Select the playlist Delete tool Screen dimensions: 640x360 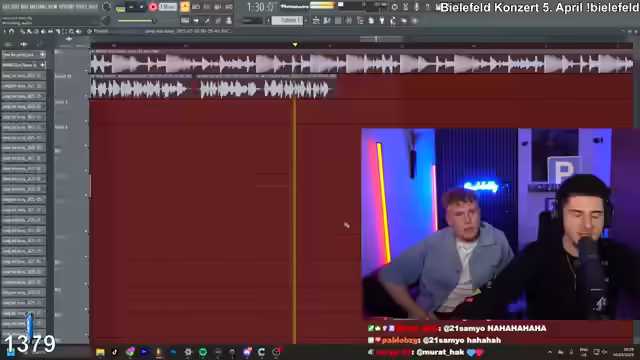(36, 31)
